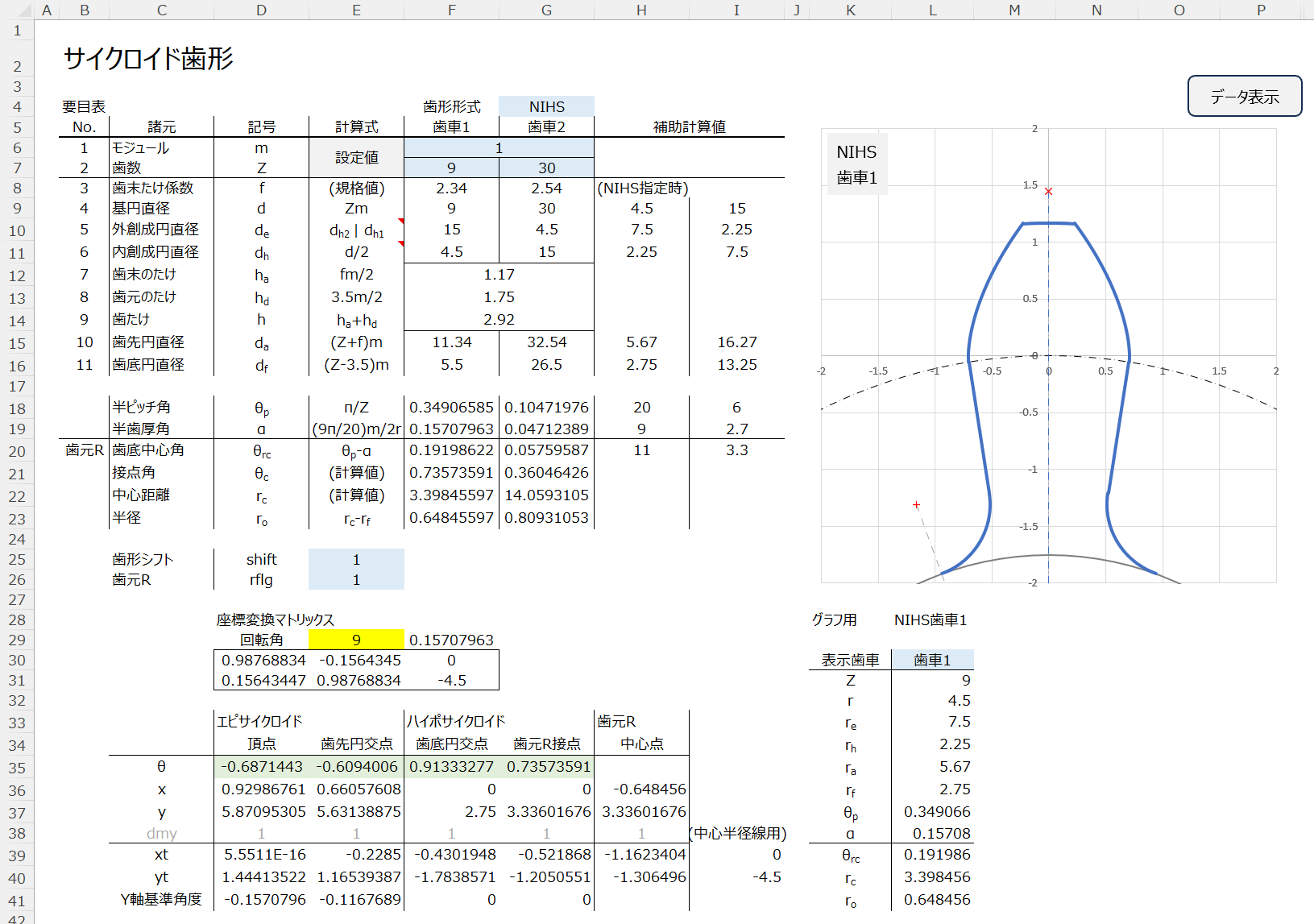Select the 歯末のたけ value 1.17 cell

click(499, 275)
